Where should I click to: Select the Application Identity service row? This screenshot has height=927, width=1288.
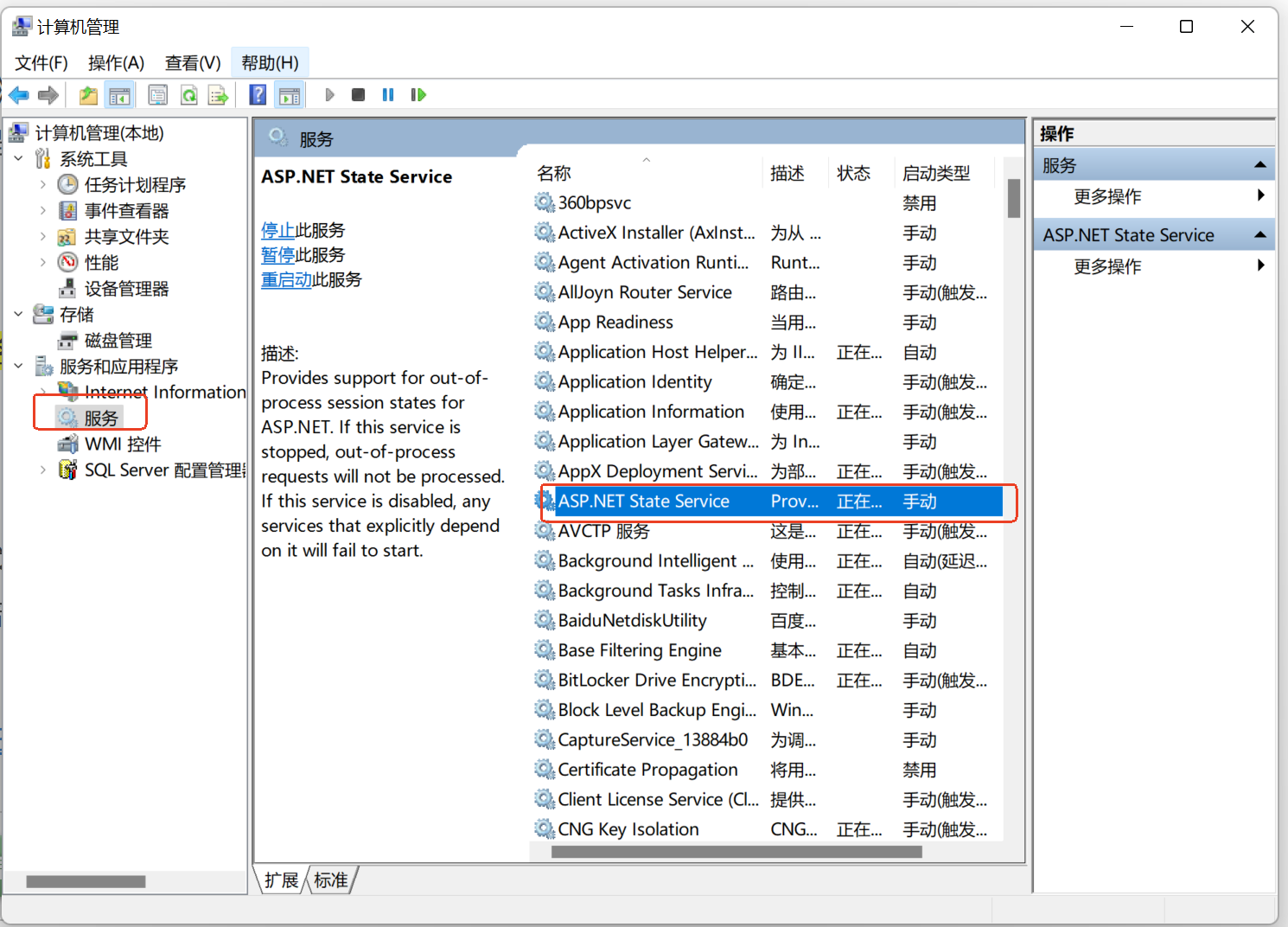pos(768,381)
